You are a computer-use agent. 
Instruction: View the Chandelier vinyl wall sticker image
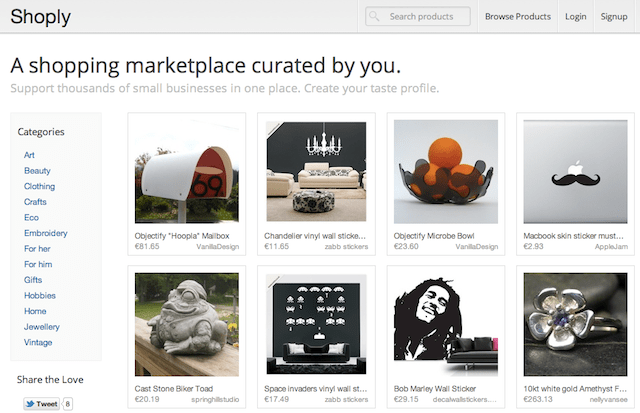click(x=316, y=171)
